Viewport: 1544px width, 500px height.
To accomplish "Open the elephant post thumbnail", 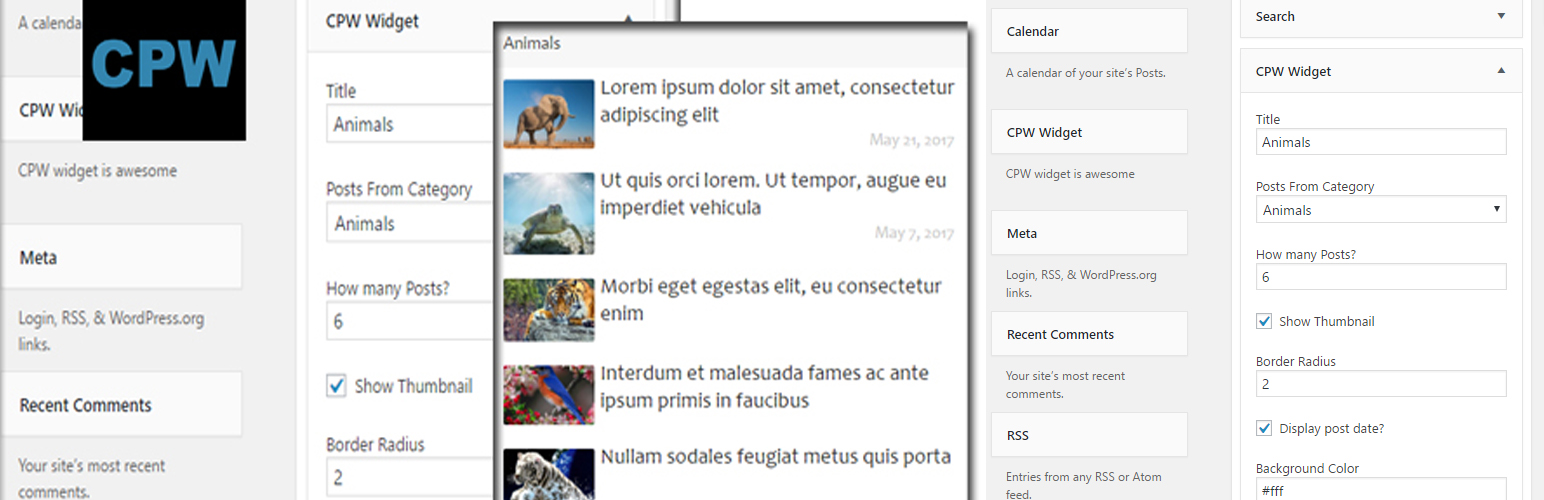I will click(549, 114).
